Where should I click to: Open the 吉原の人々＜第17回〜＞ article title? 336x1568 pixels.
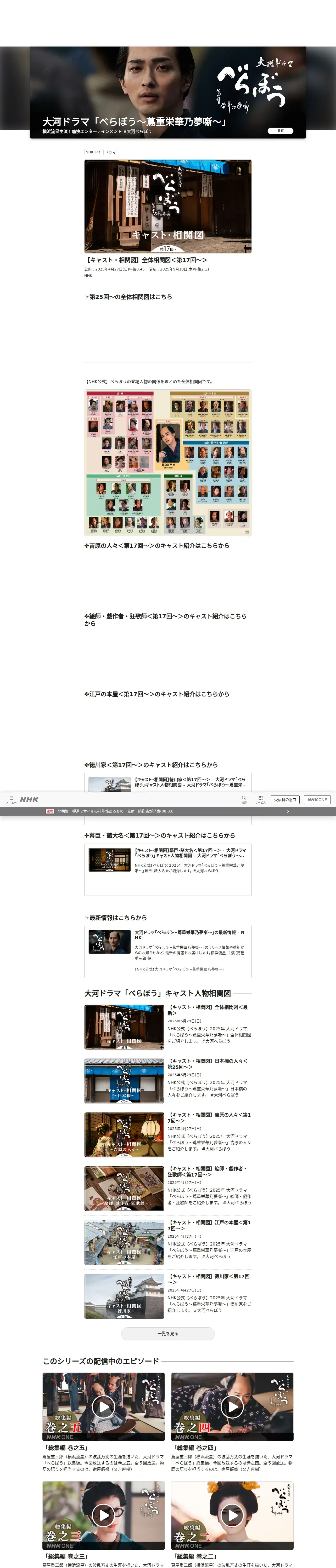(209, 1117)
